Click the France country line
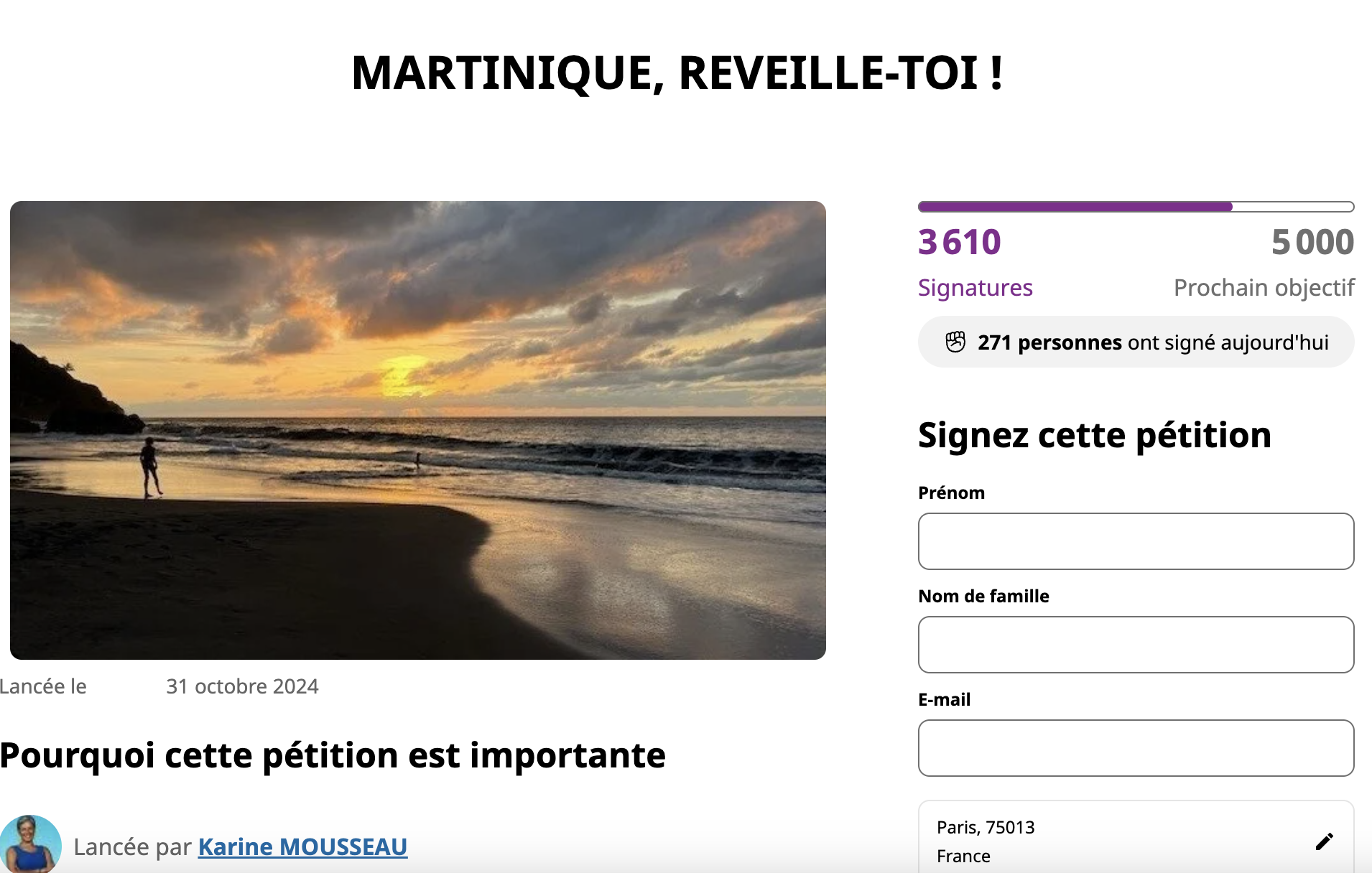Viewport: 1372px width, 873px height. [963, 856]
